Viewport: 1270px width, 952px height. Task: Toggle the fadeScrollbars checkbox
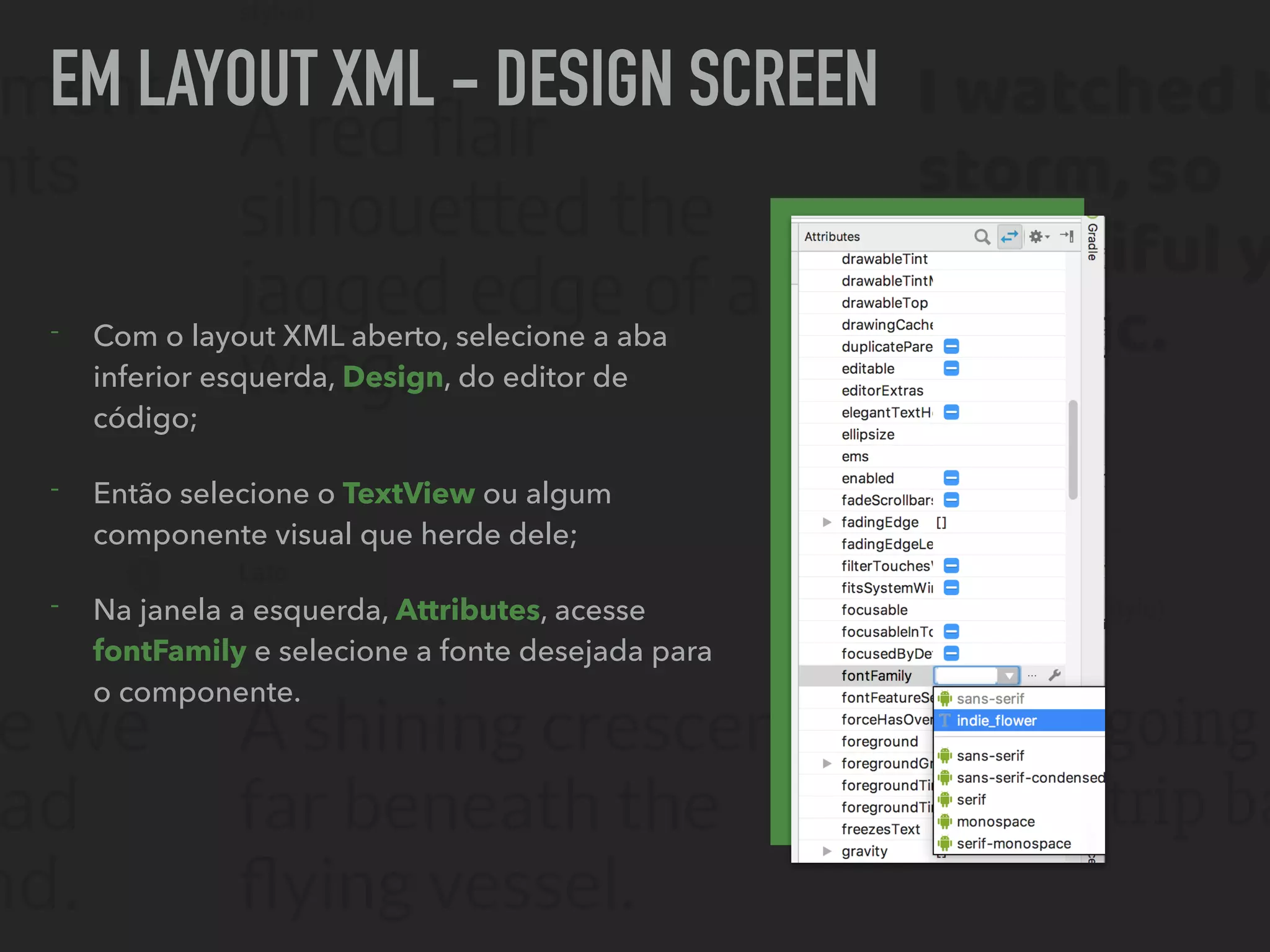(951, 500)
